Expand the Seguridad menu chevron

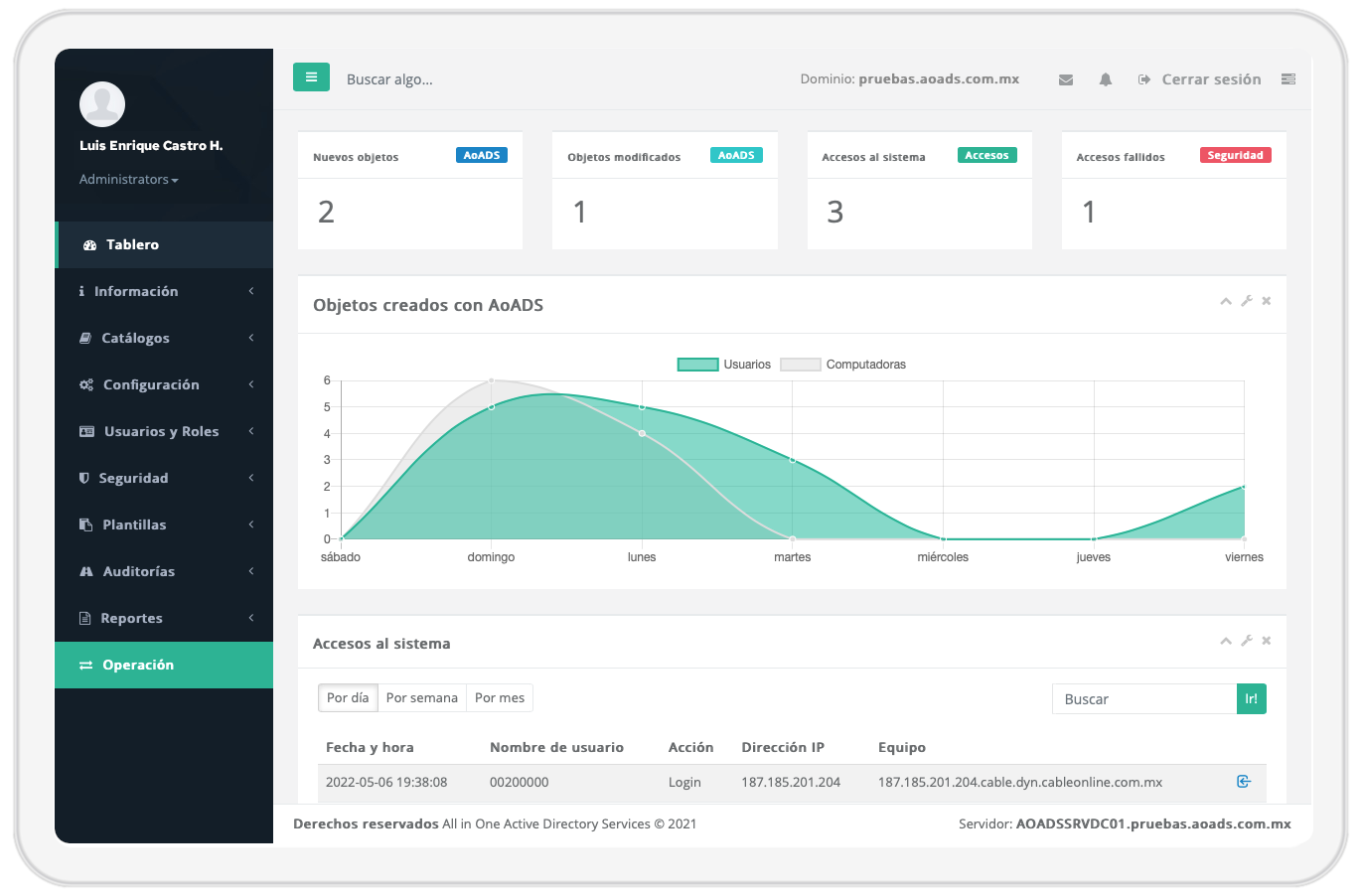(251, 478)
